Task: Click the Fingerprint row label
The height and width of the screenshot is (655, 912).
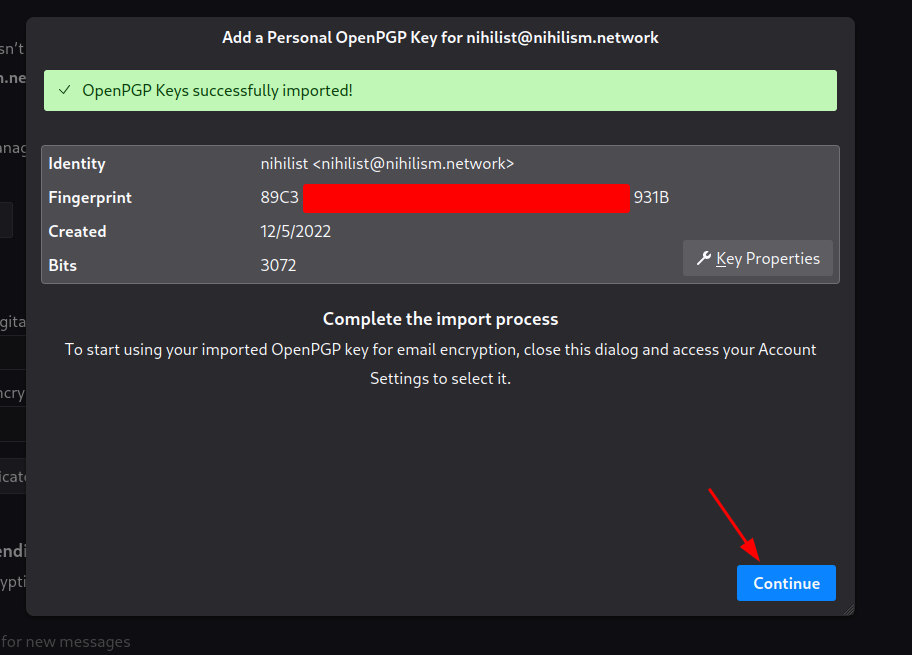Action: (90, 198)
